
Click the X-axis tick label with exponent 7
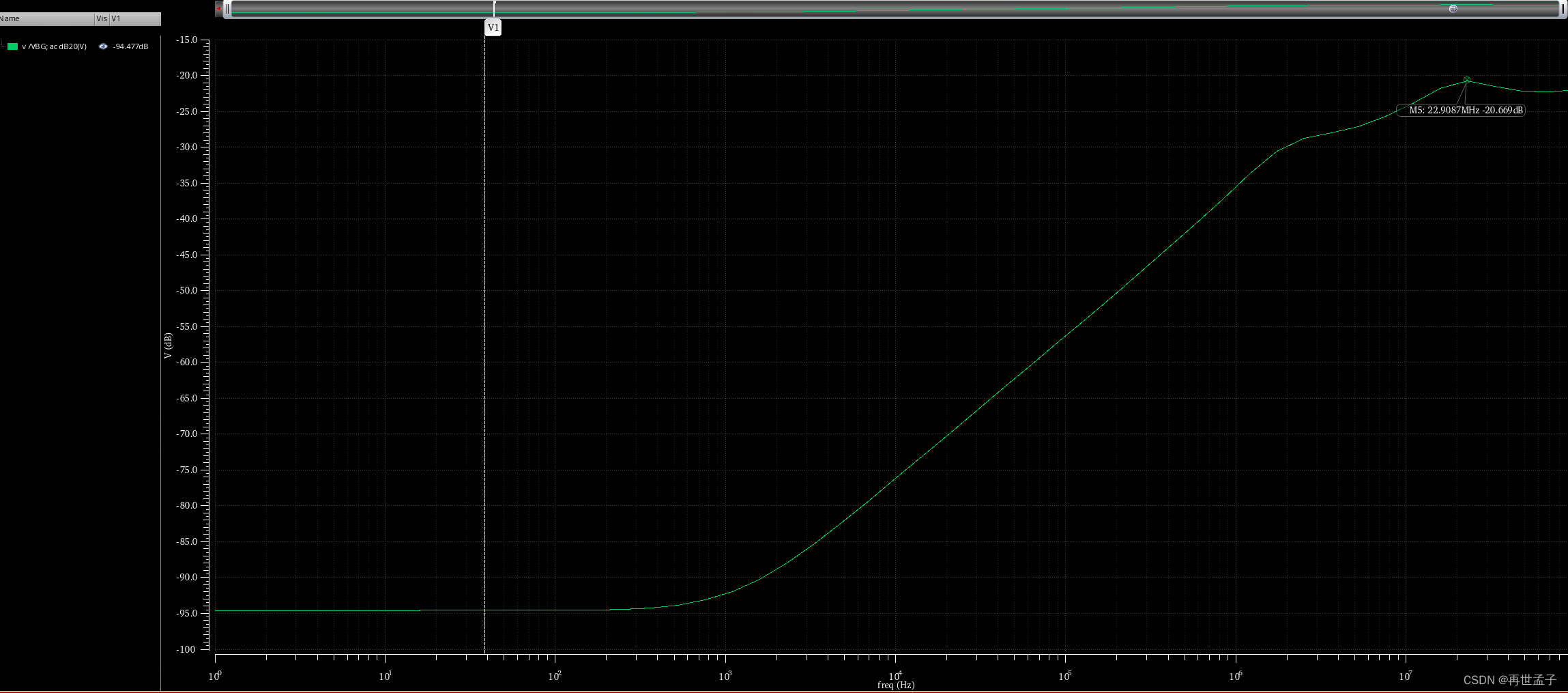click(1405, 676)
